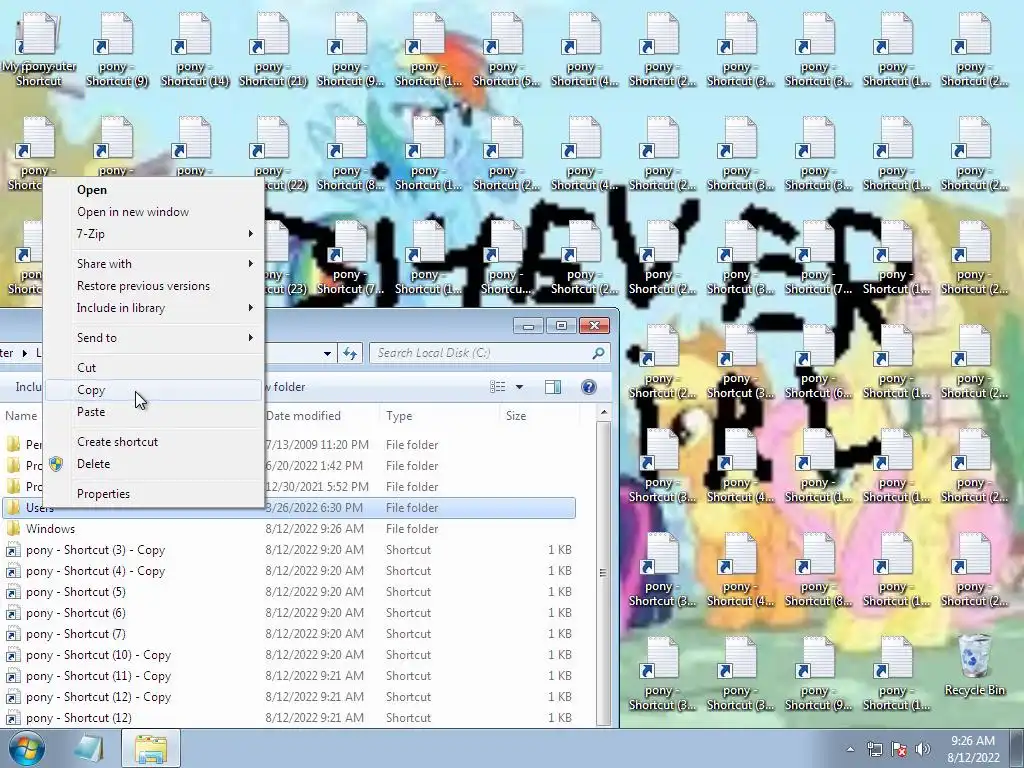Select the pony - Shortcut (12) file row
Image resolution: width=1024 pixels, height=768 pixels.
point(288,718)
